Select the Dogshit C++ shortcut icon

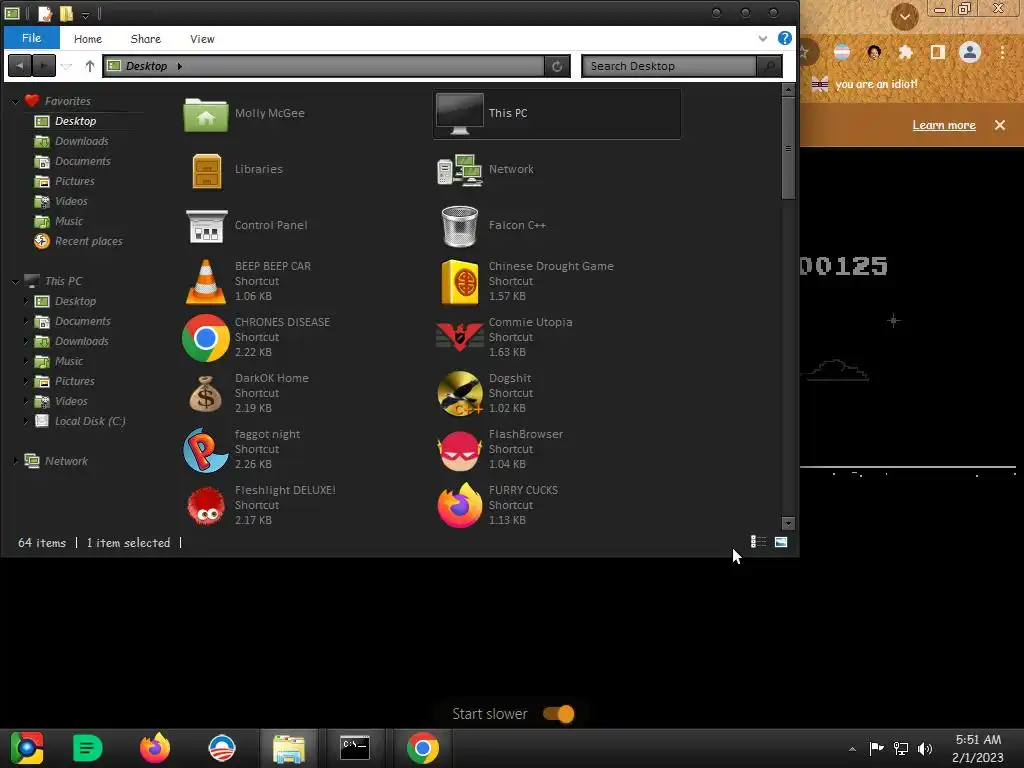[x=460, y=394]
